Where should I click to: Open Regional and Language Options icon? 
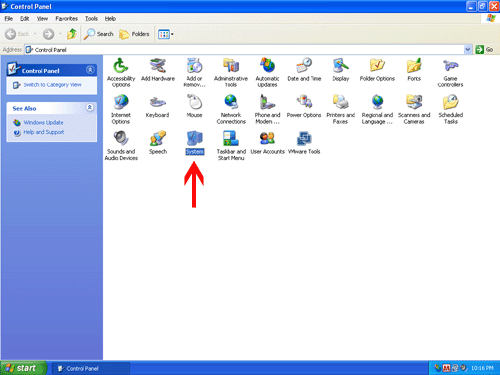pyautogui.click(x=377, y=102)
